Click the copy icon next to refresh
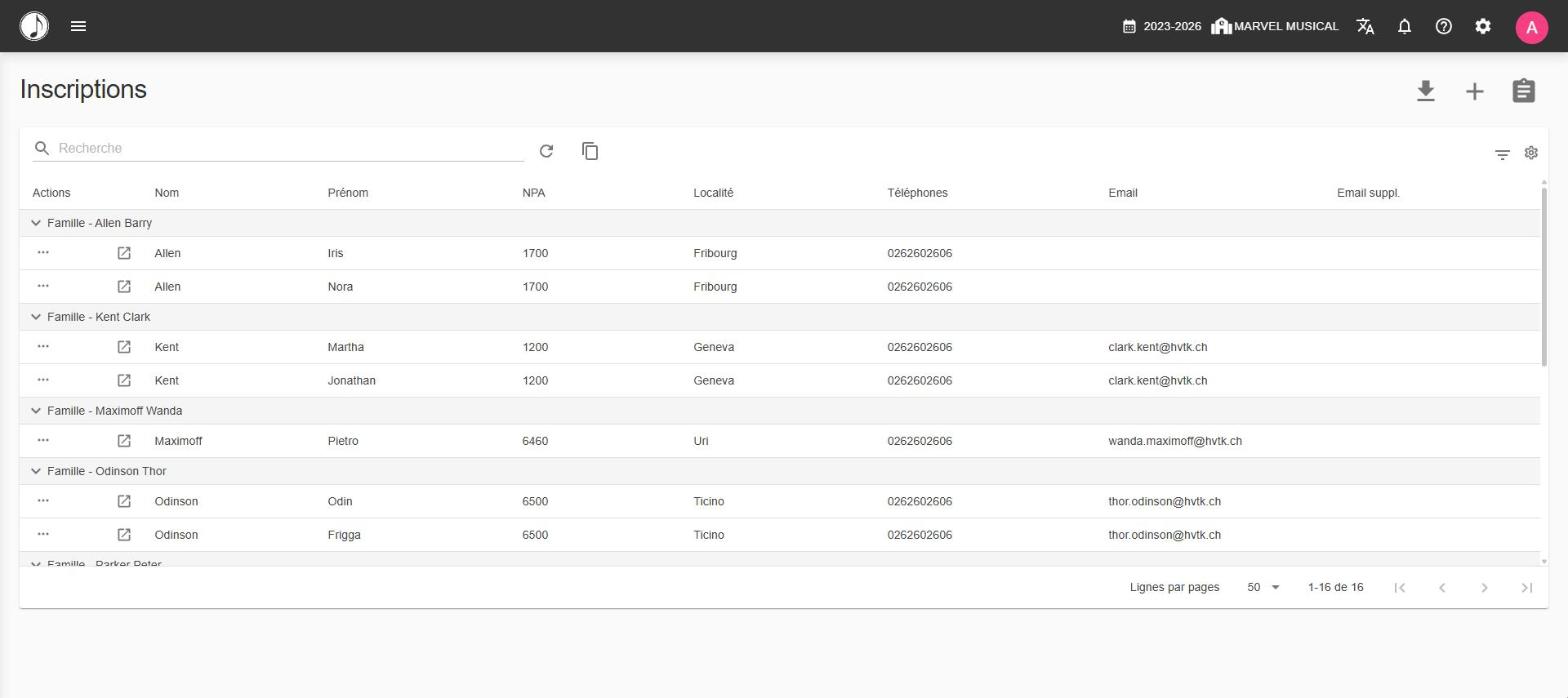 pos(590,151)
